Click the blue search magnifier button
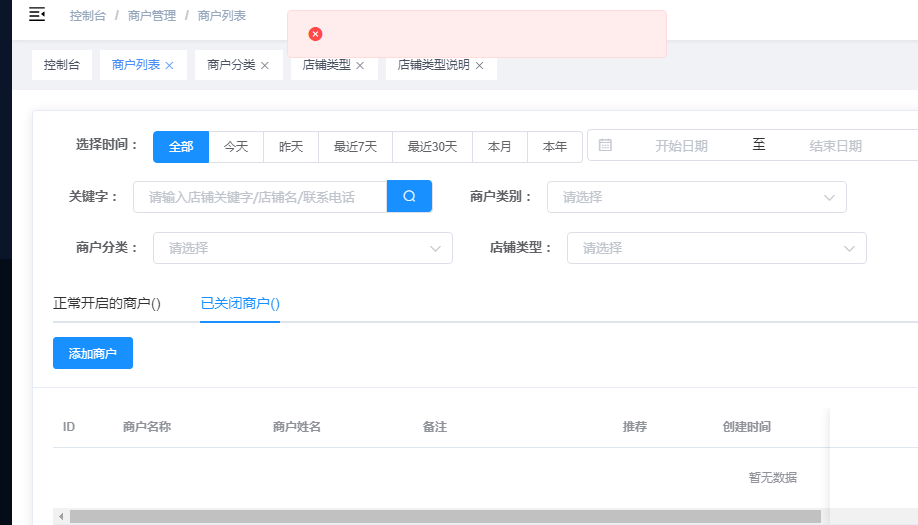The image size is (918, 525). [409, 196]
